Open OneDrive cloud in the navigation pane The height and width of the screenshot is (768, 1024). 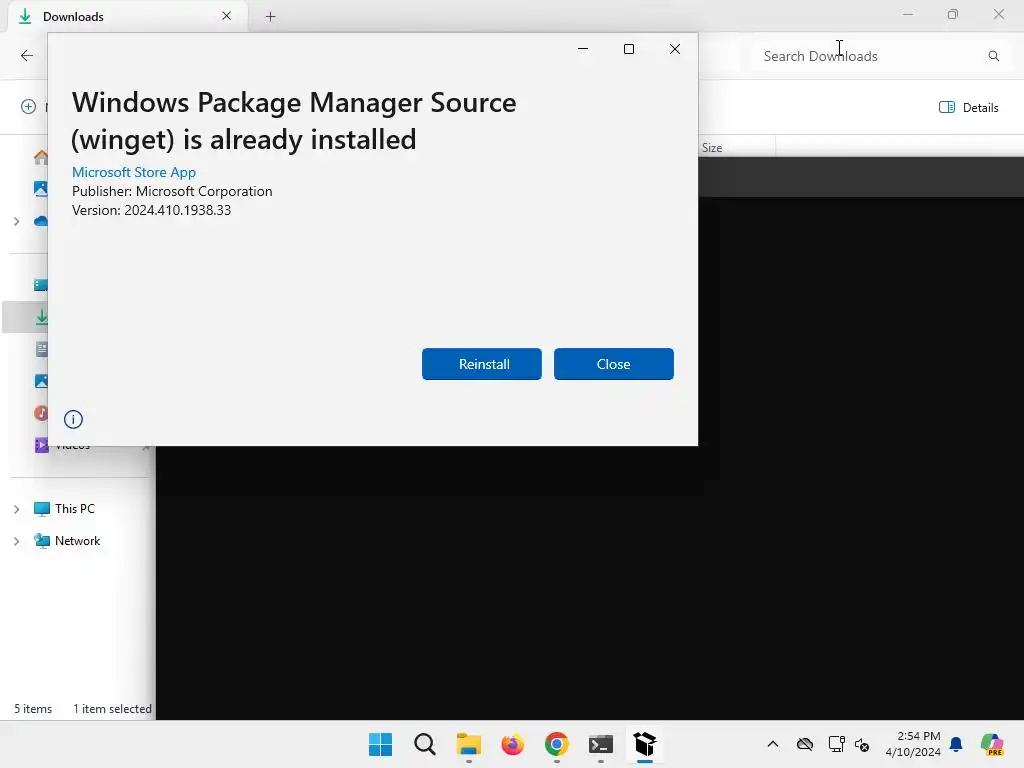coord(40,221)
